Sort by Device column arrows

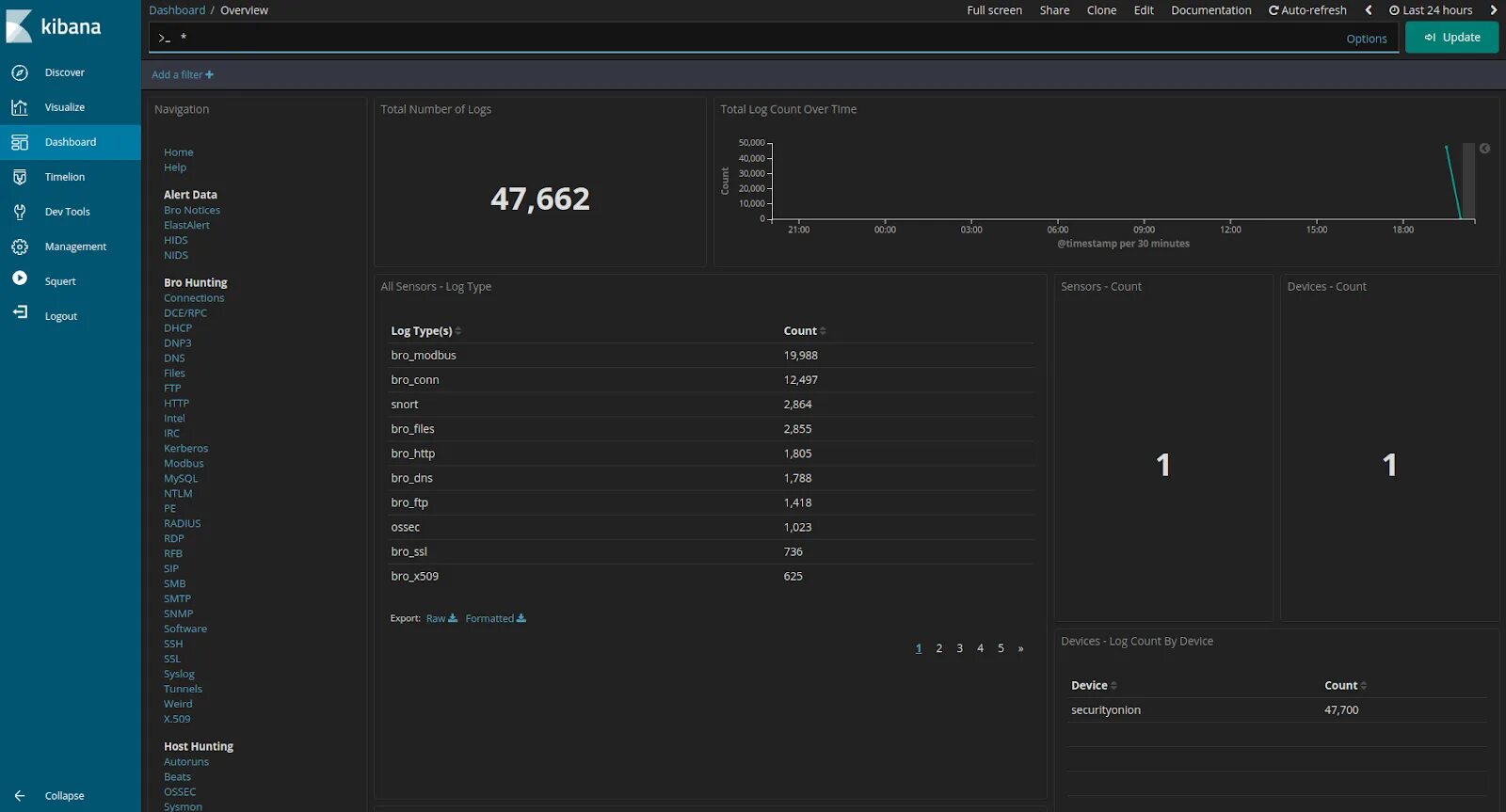click(x=1113, y=686)
